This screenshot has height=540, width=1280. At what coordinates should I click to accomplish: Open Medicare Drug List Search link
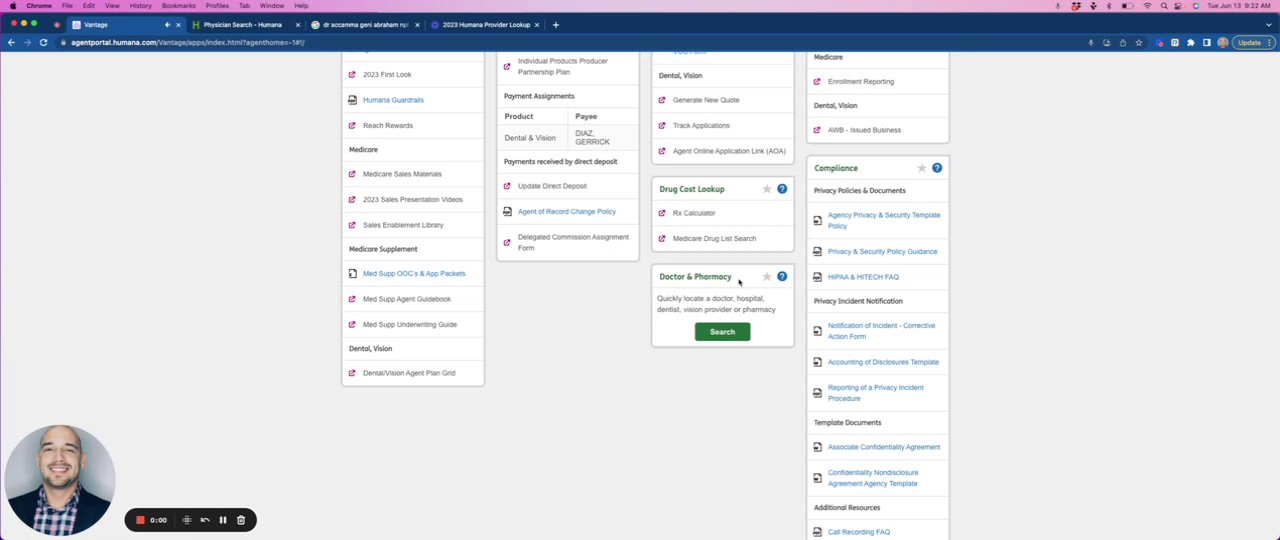click(x=714, y=238)
